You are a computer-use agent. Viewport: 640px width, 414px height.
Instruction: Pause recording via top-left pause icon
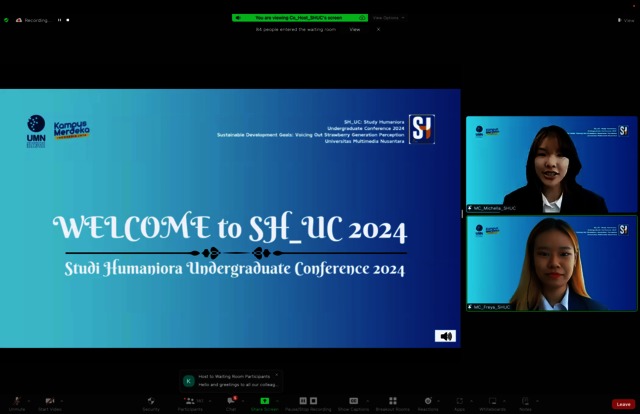coord(60,20)
